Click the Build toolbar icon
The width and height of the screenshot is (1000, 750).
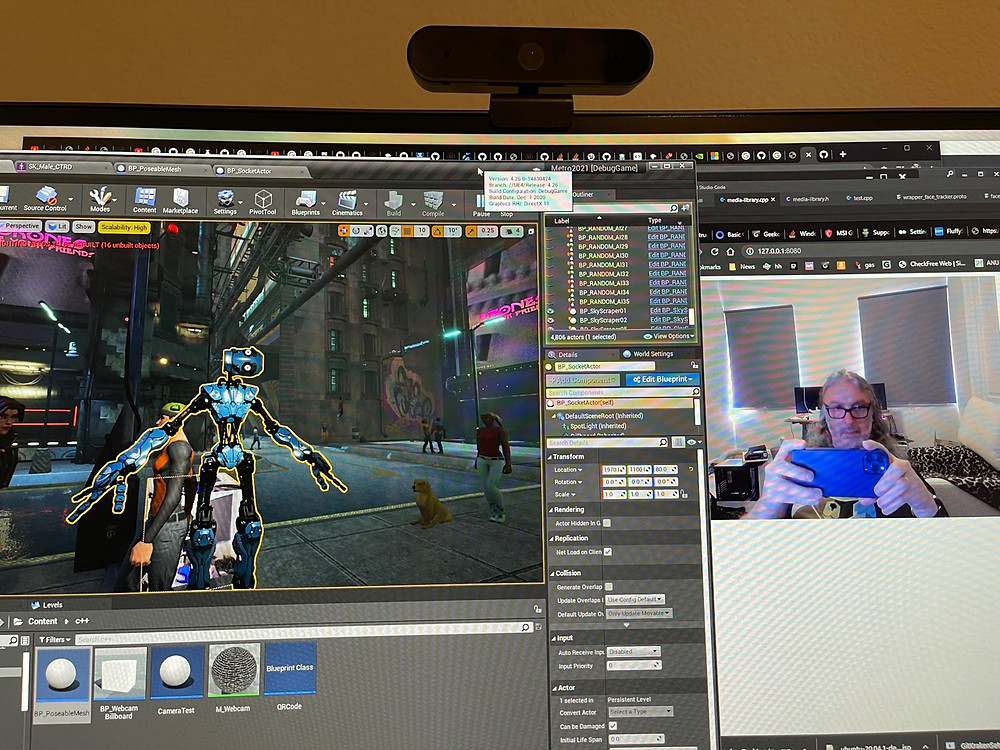point(394,204)
